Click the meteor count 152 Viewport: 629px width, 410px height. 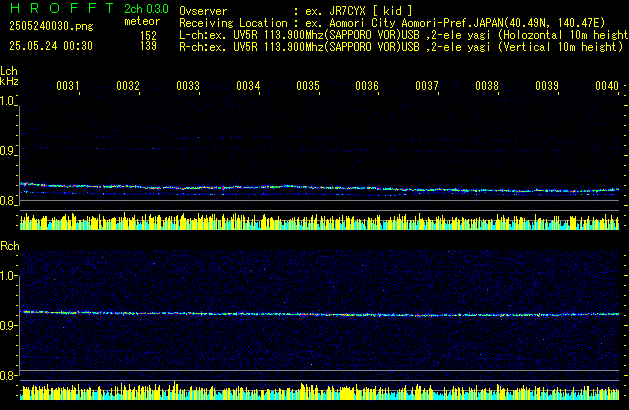148,35
